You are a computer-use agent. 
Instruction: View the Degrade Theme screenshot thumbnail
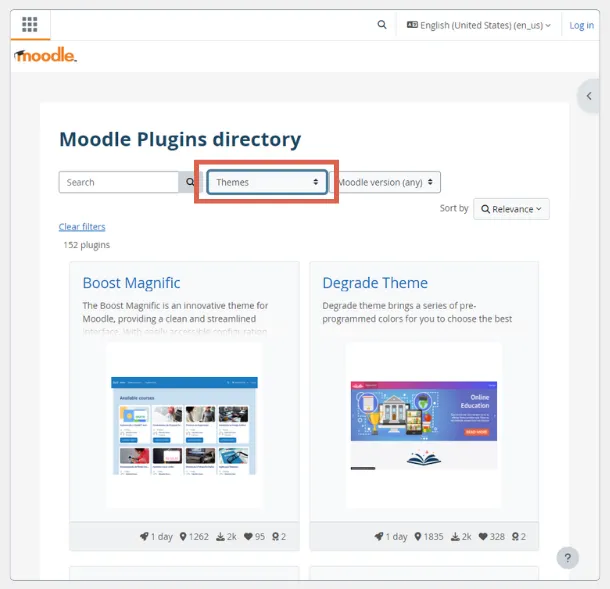[x=424, y=425]
